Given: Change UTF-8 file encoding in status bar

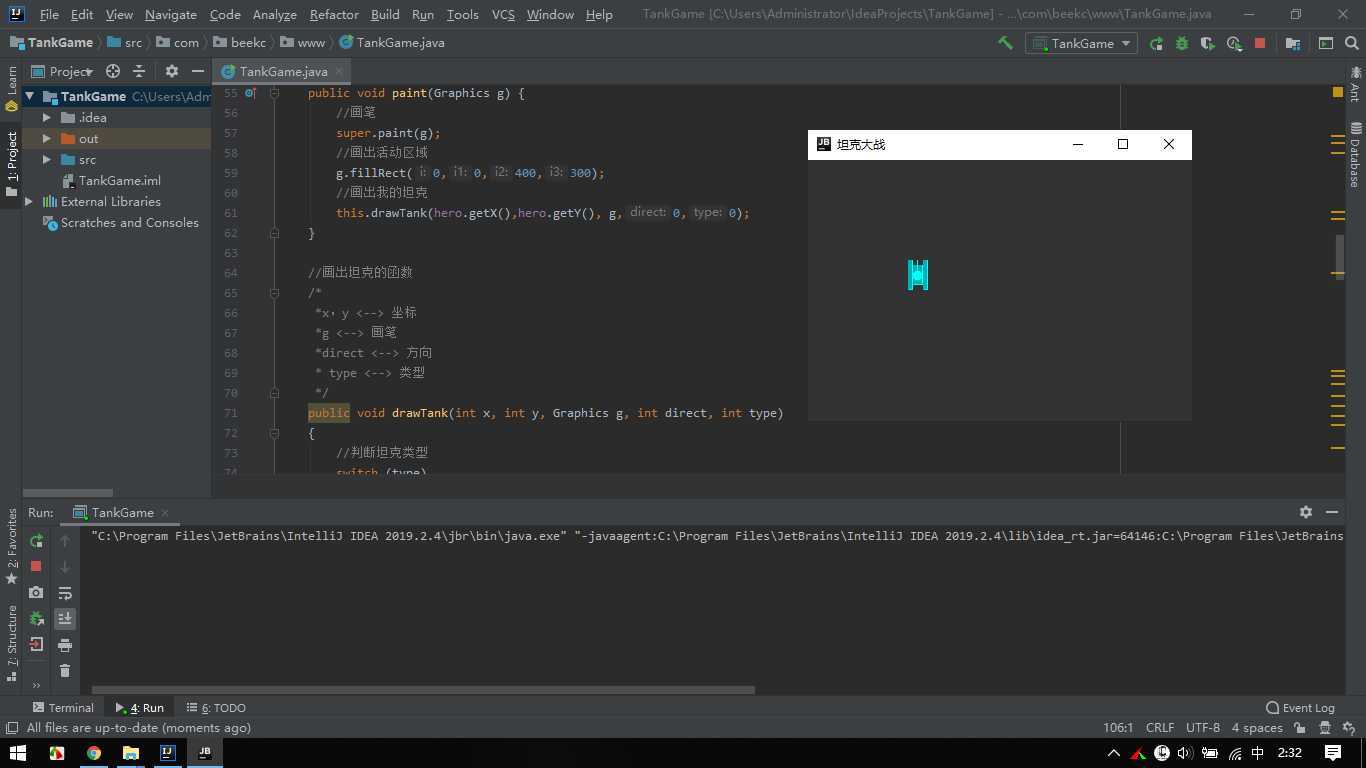Looking at the screenshot, I should [x=1203, y=728].
